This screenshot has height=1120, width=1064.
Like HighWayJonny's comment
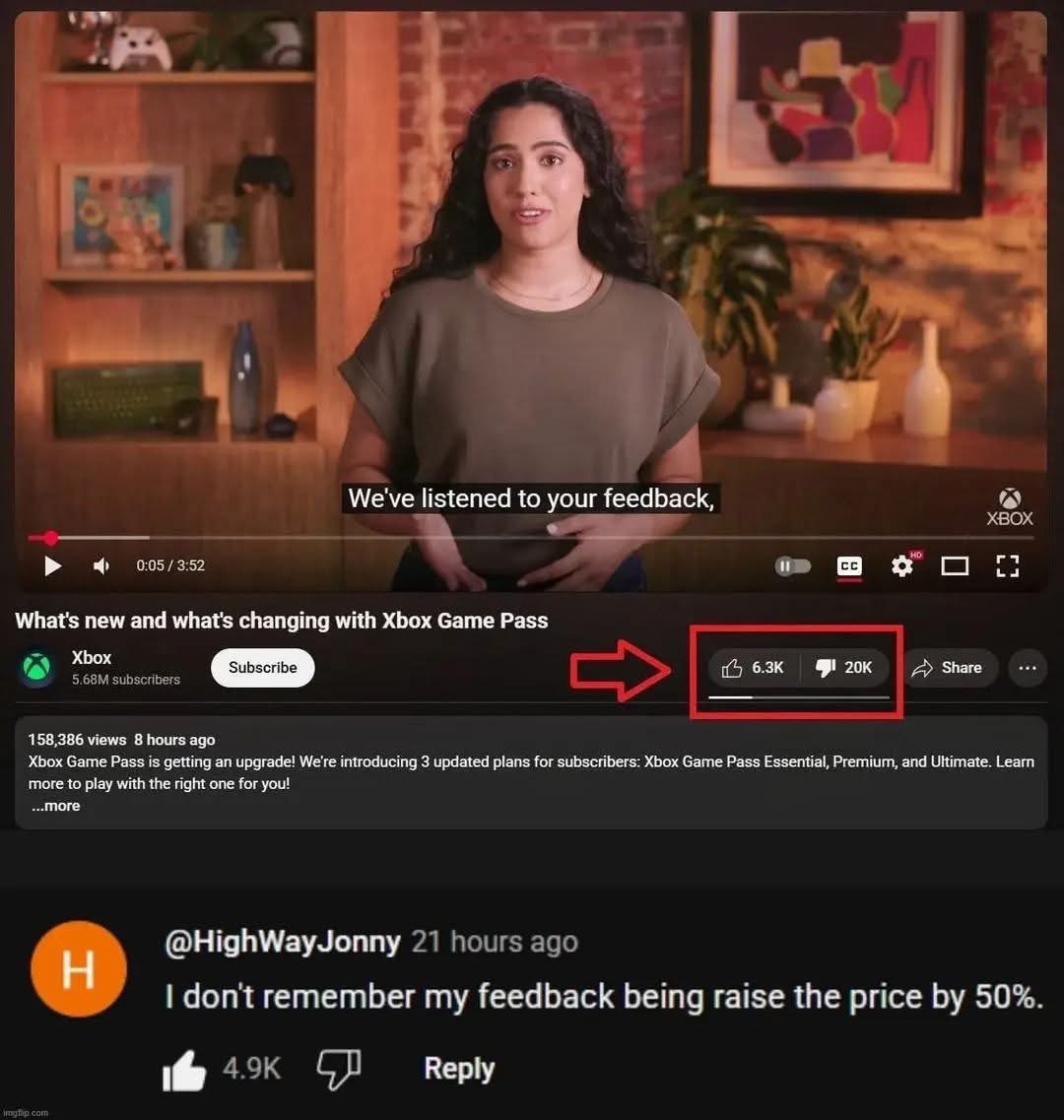(x=184, y=1070)
